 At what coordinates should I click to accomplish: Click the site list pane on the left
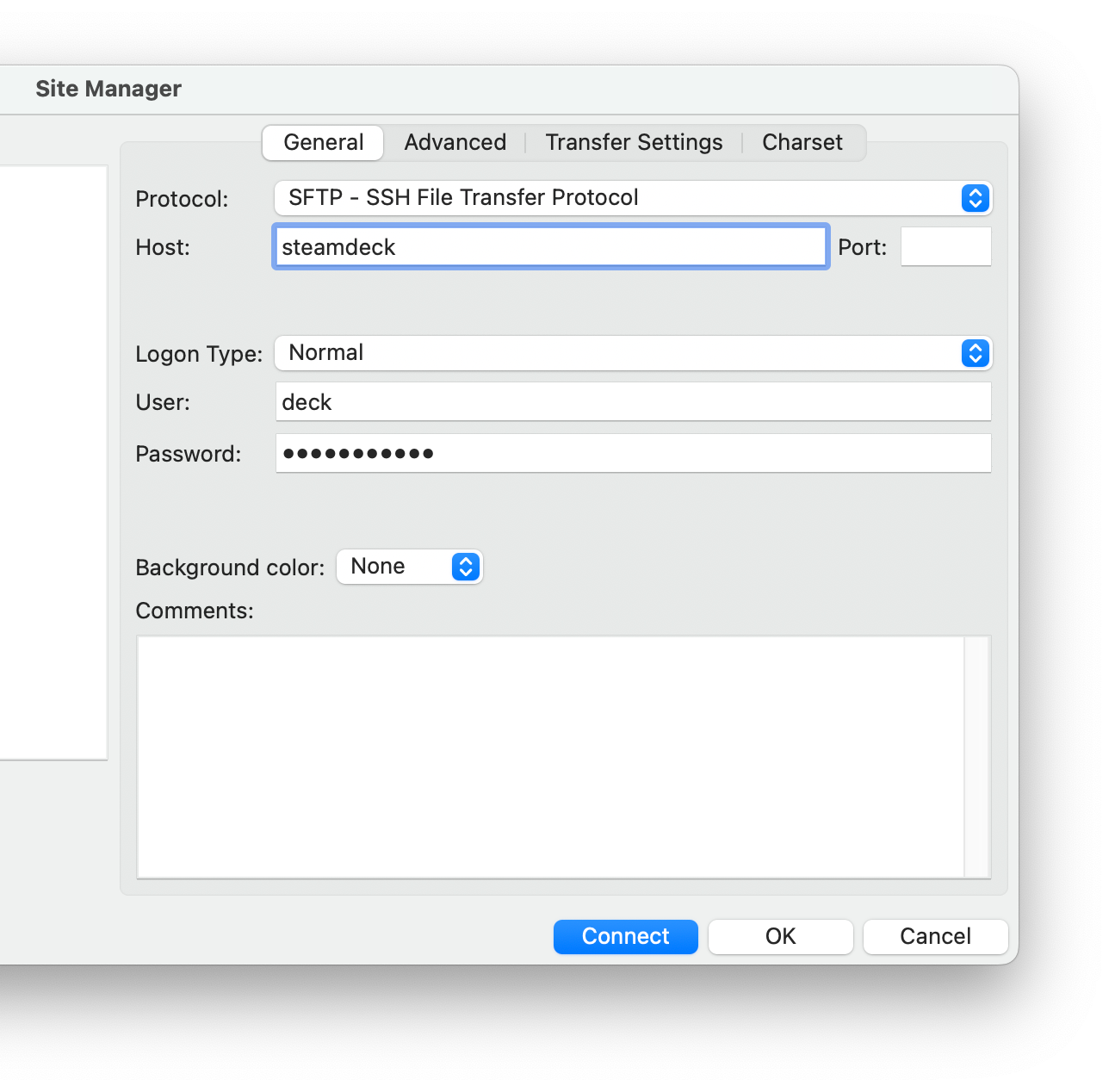pyautogui.click(x=53, y=462)
